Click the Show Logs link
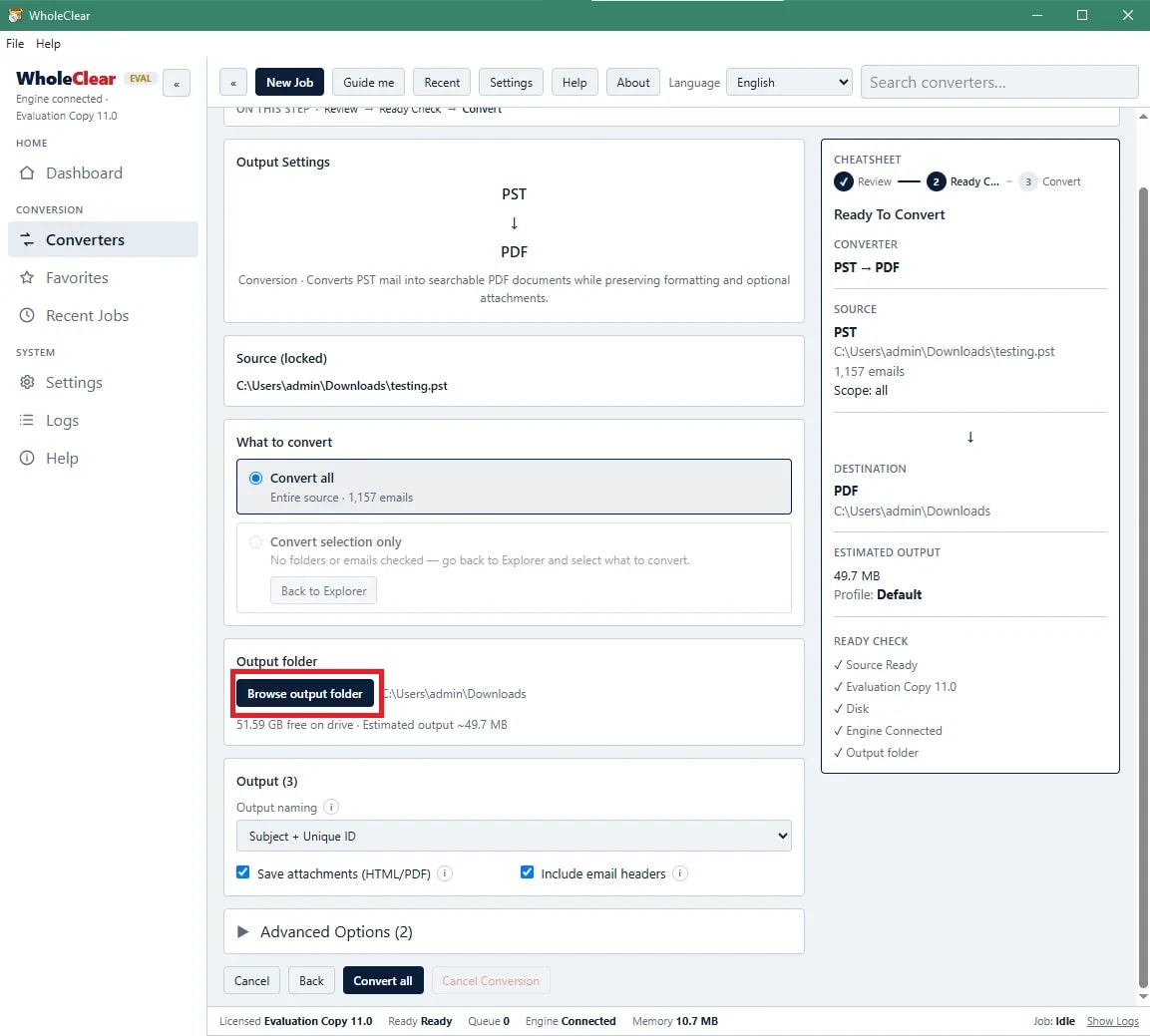 tap(1112, 1021)
